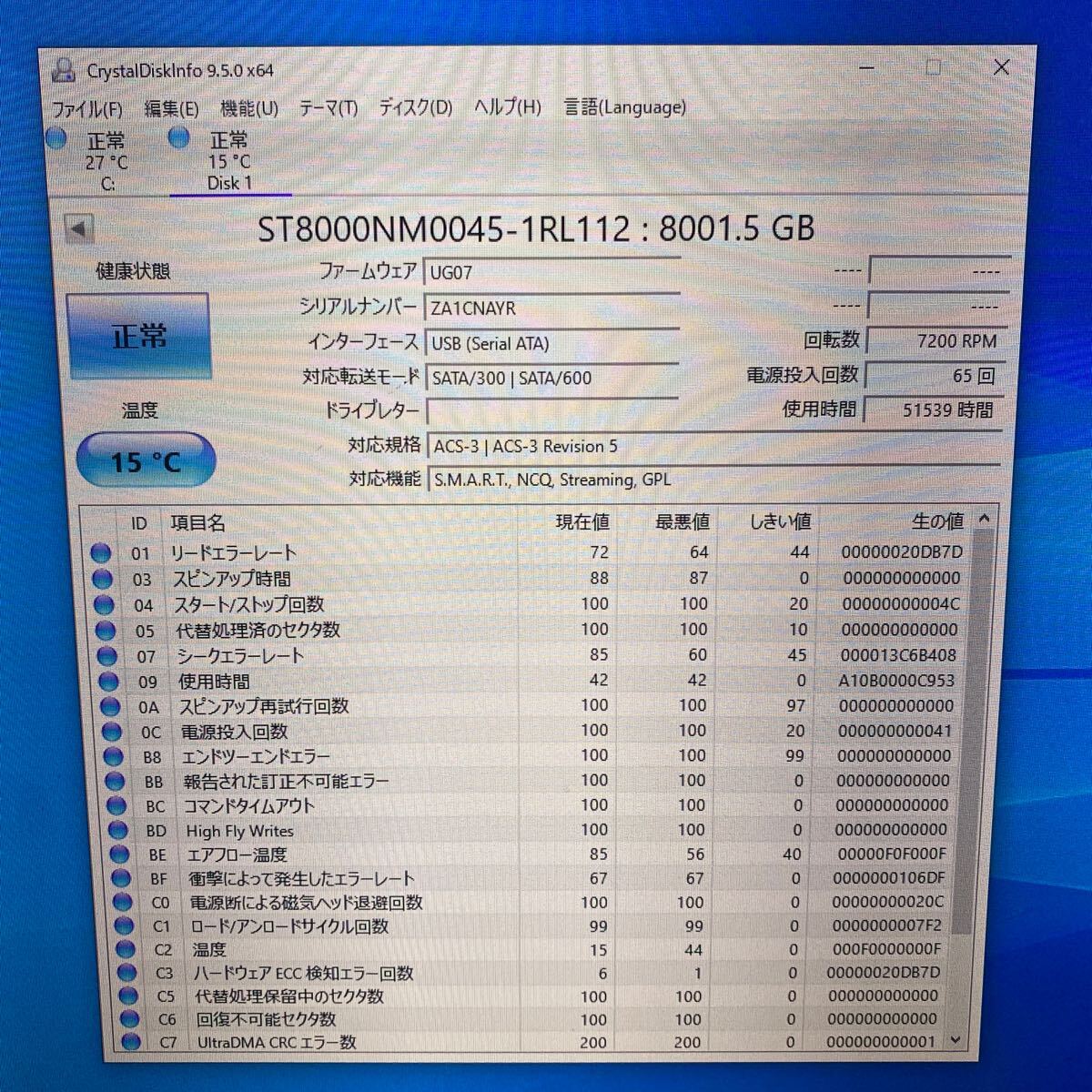The image size is (1092, 1092).
Task: Click the rotation rate field 7200 RPM
Action: [937, 341]
